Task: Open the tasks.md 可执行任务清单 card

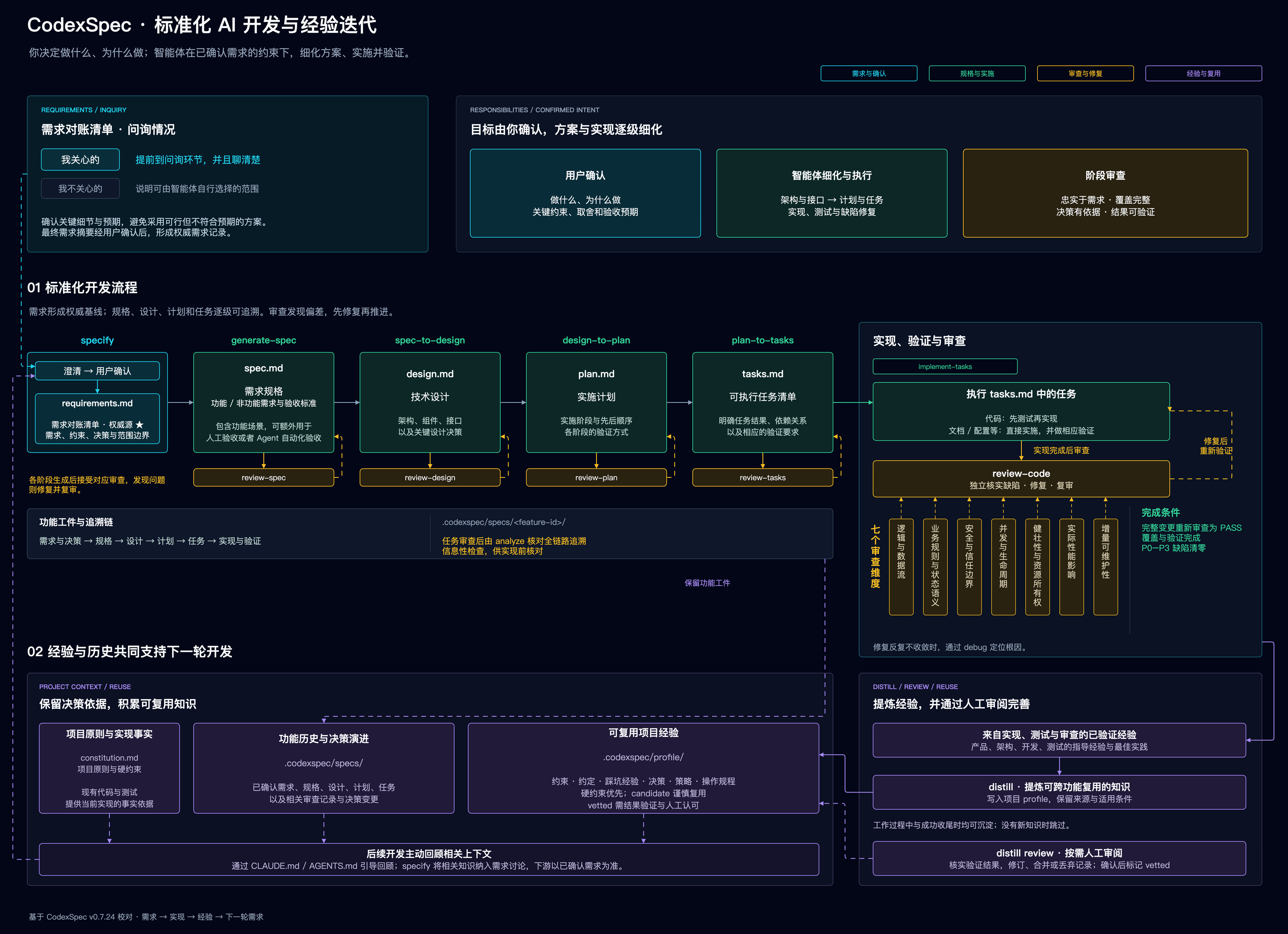Action: tap(763, 402)
